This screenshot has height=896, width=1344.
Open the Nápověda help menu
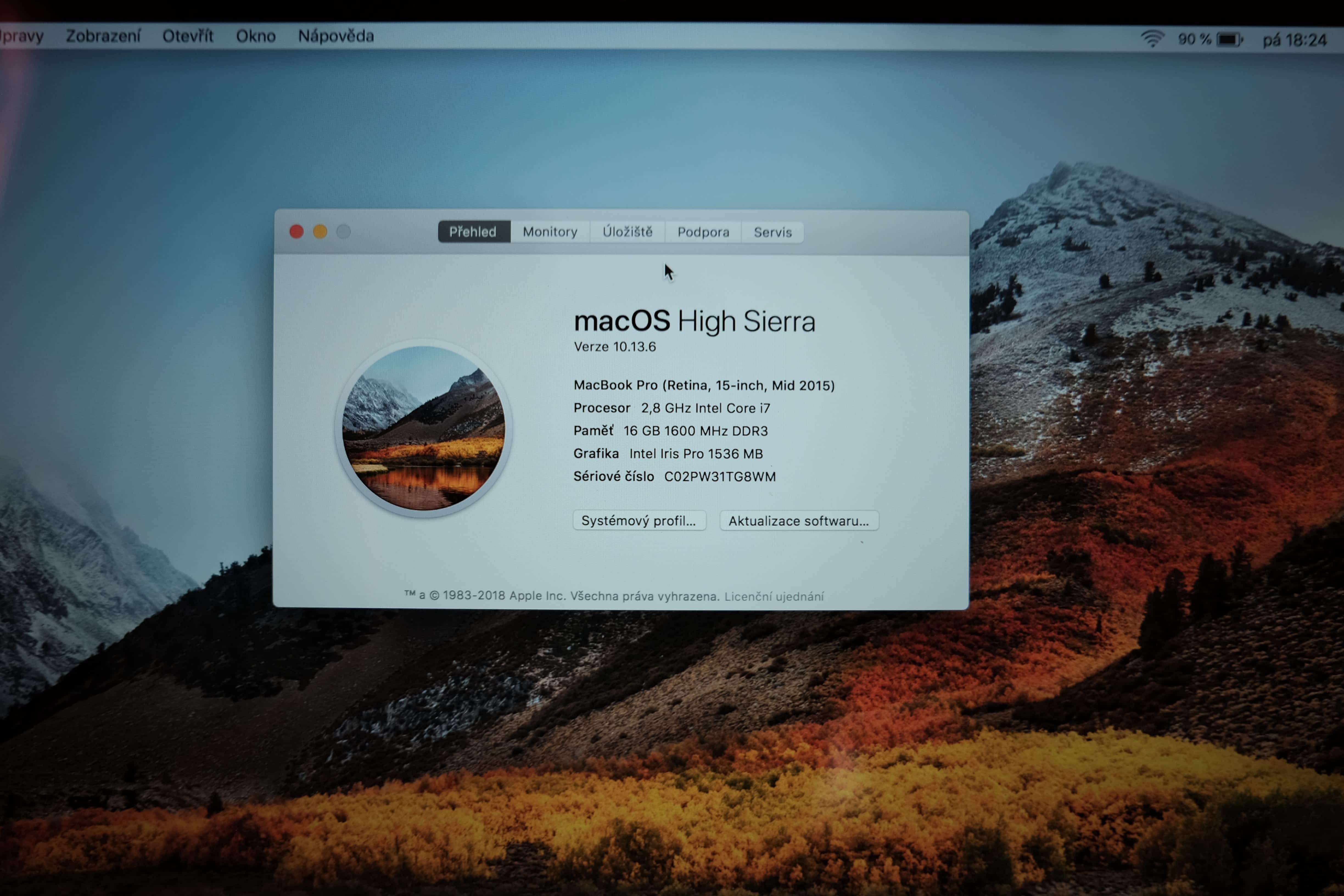(x=336, y=36)
